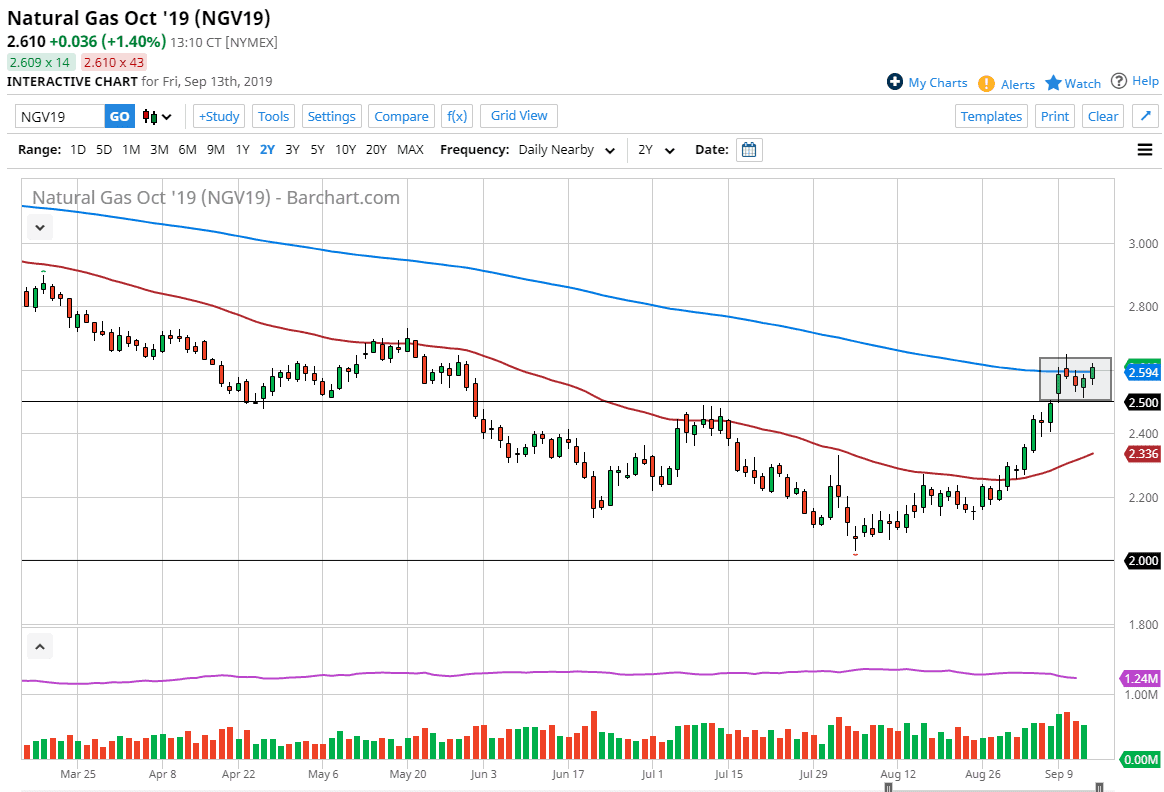1164x792 pixels.
Task: Click the NGV19 symbol input field
Action: (60, 116)
